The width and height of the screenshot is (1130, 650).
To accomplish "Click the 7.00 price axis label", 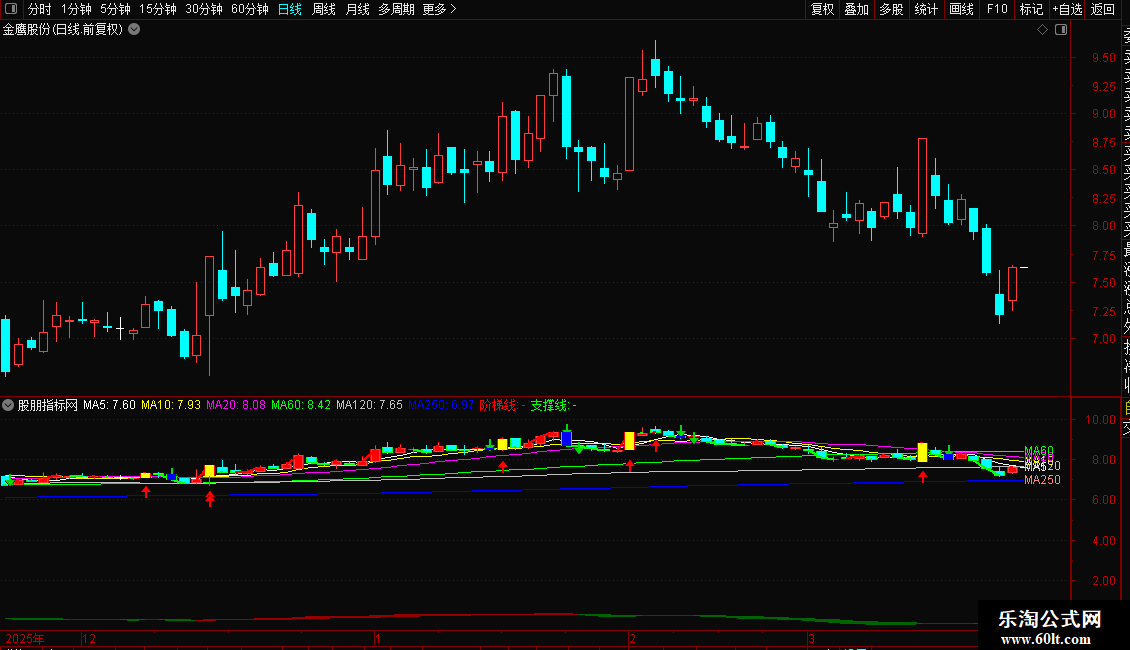I will click(x=1103, y=339).
